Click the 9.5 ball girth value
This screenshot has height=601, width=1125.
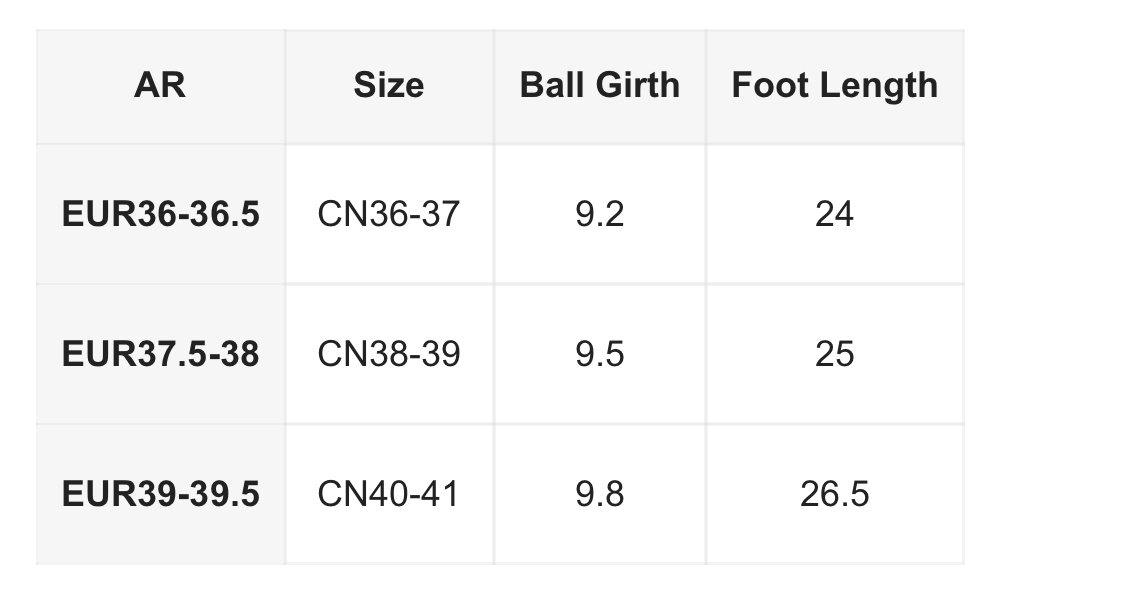point(599,354)
